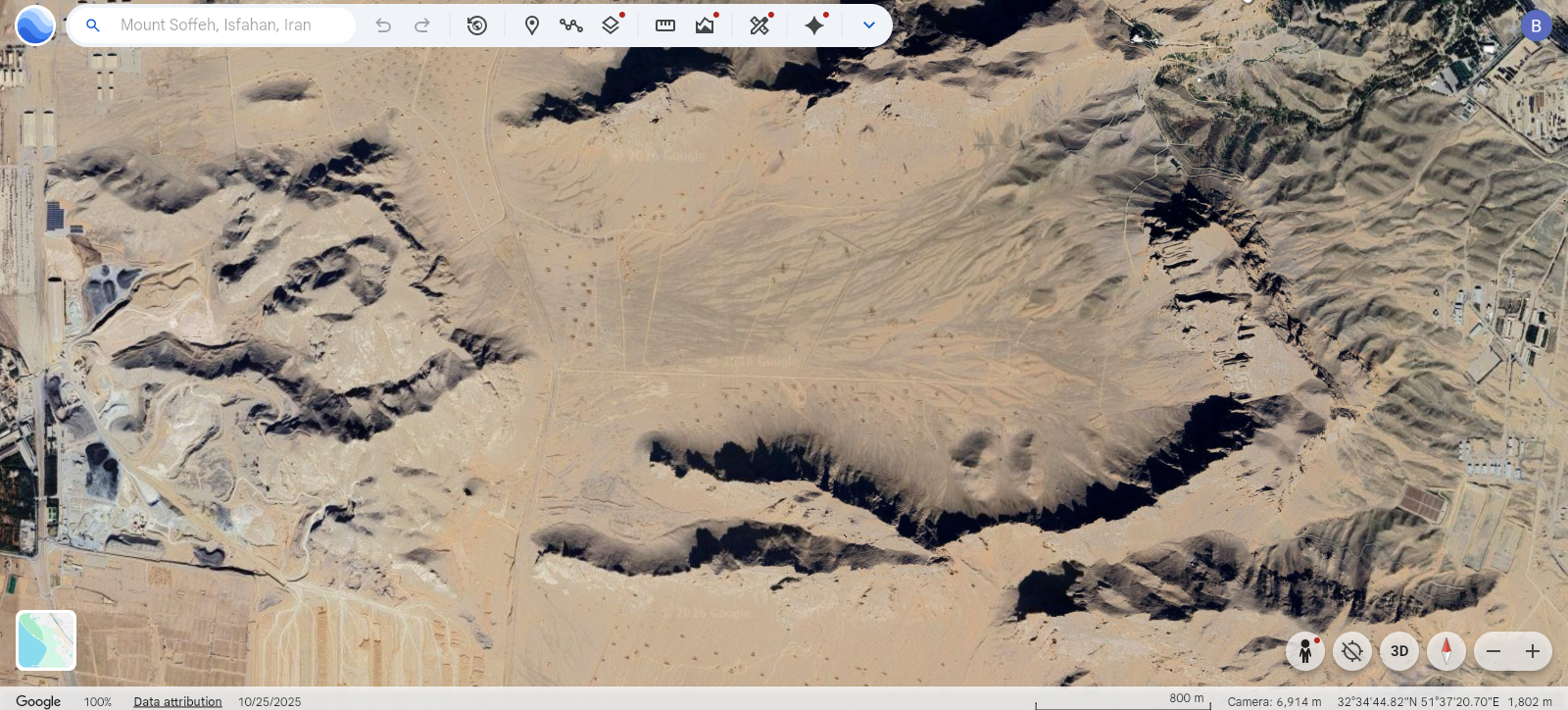Click the crossed pencil-ruler design tool
This screenshot has height=710, width=1568.
[759, 25]
